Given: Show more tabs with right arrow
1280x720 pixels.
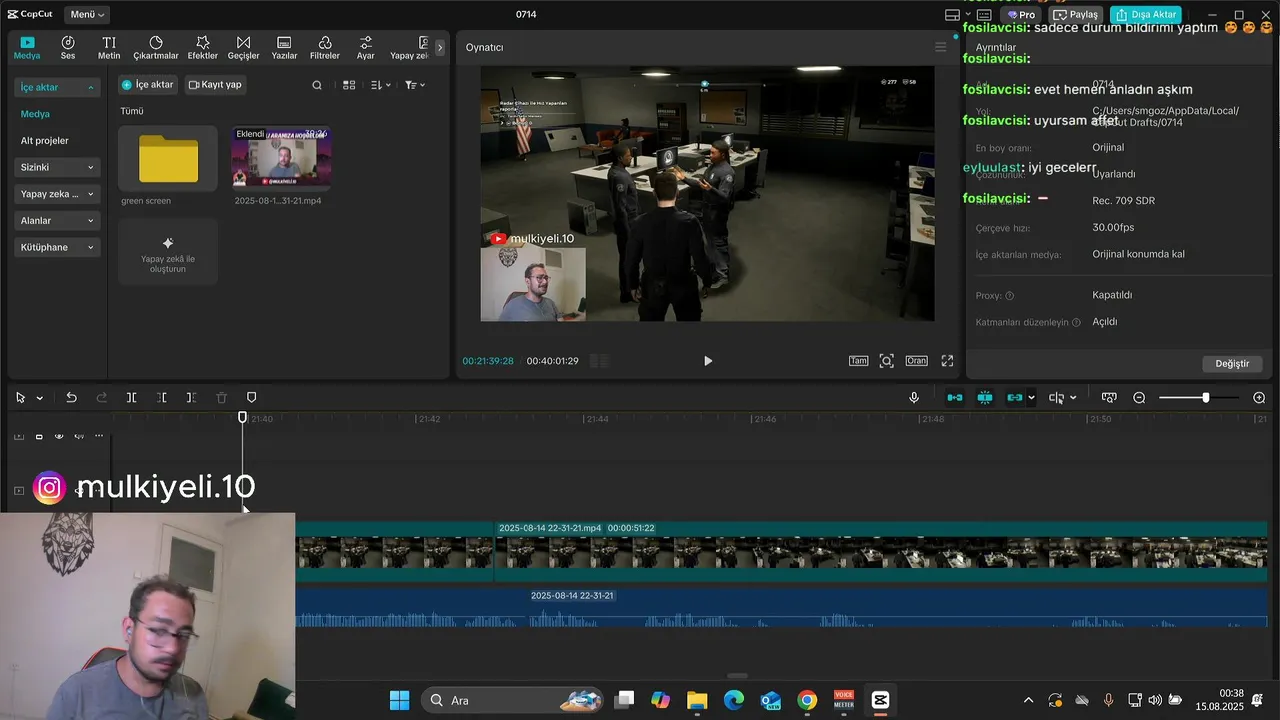Looking at the screenshot, I should point(439,47).
